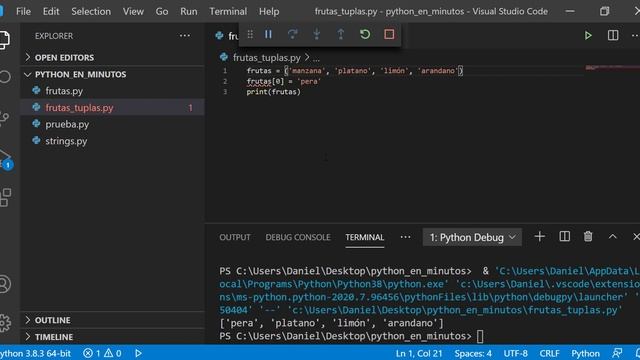Show more panel tabs ellipsis
The image size is (640, 360).
(405, 237)
